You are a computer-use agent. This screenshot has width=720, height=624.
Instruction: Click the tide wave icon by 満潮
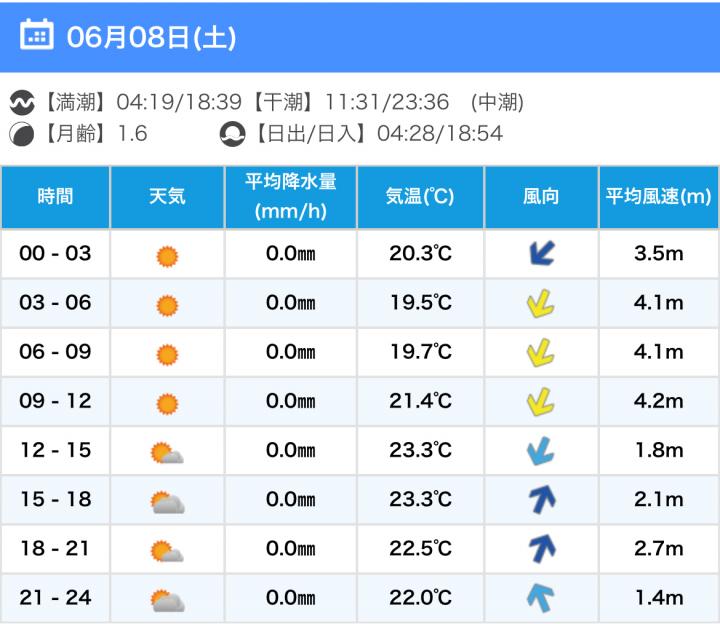pos(21,102)
